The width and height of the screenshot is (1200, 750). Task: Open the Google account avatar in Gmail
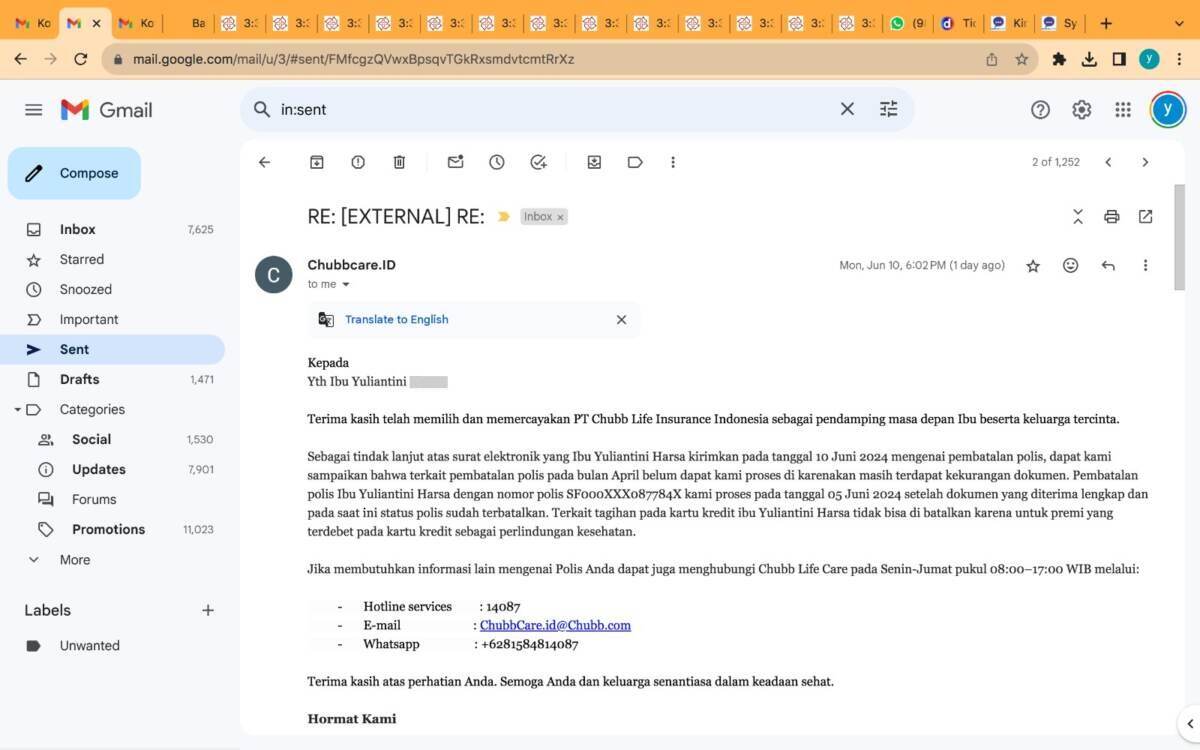(x=1167, y=110)
